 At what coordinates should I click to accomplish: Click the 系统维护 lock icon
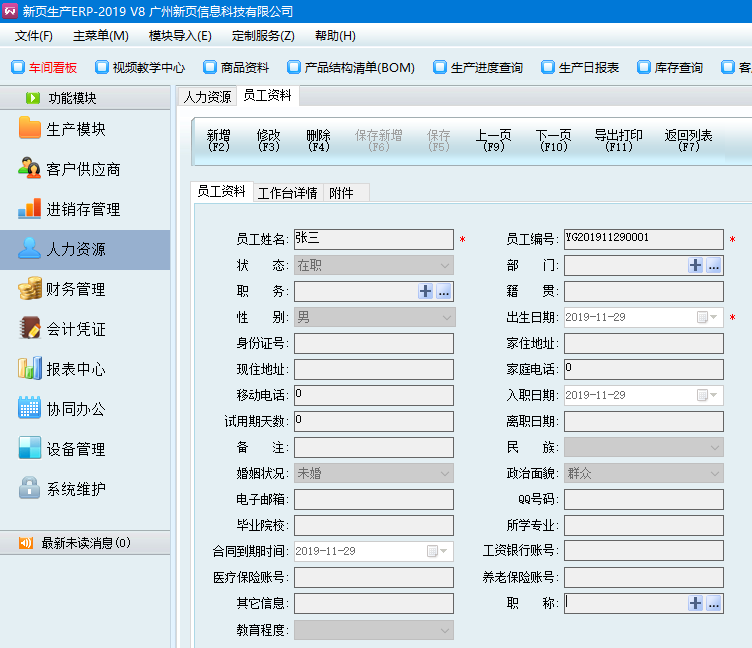pos(30,489)
